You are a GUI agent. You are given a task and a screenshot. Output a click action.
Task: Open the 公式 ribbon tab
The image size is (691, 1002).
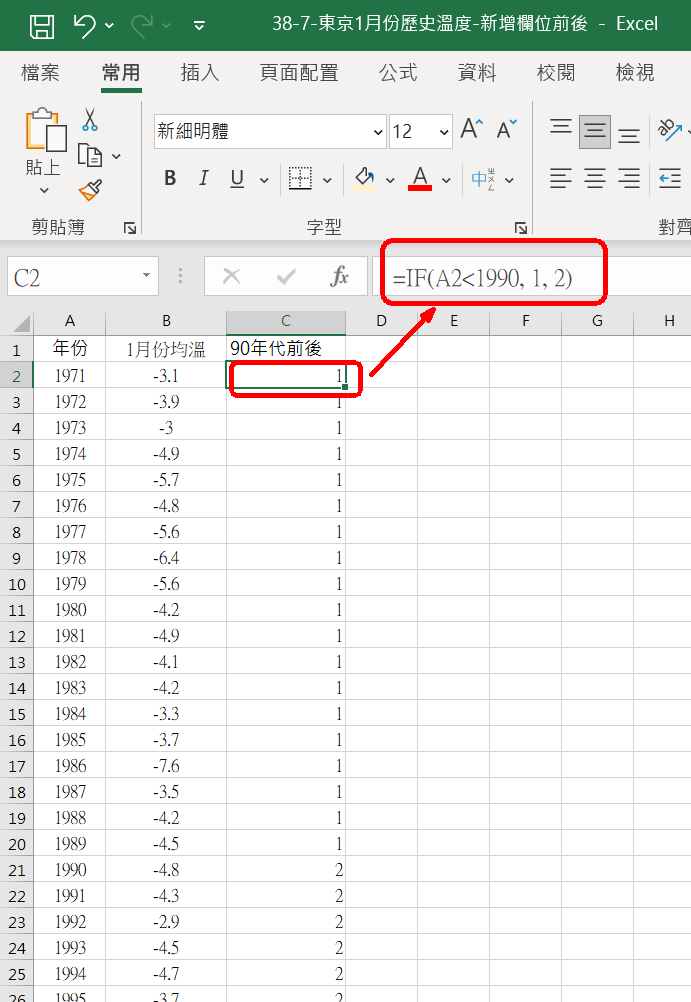click(x=398, y=72)
